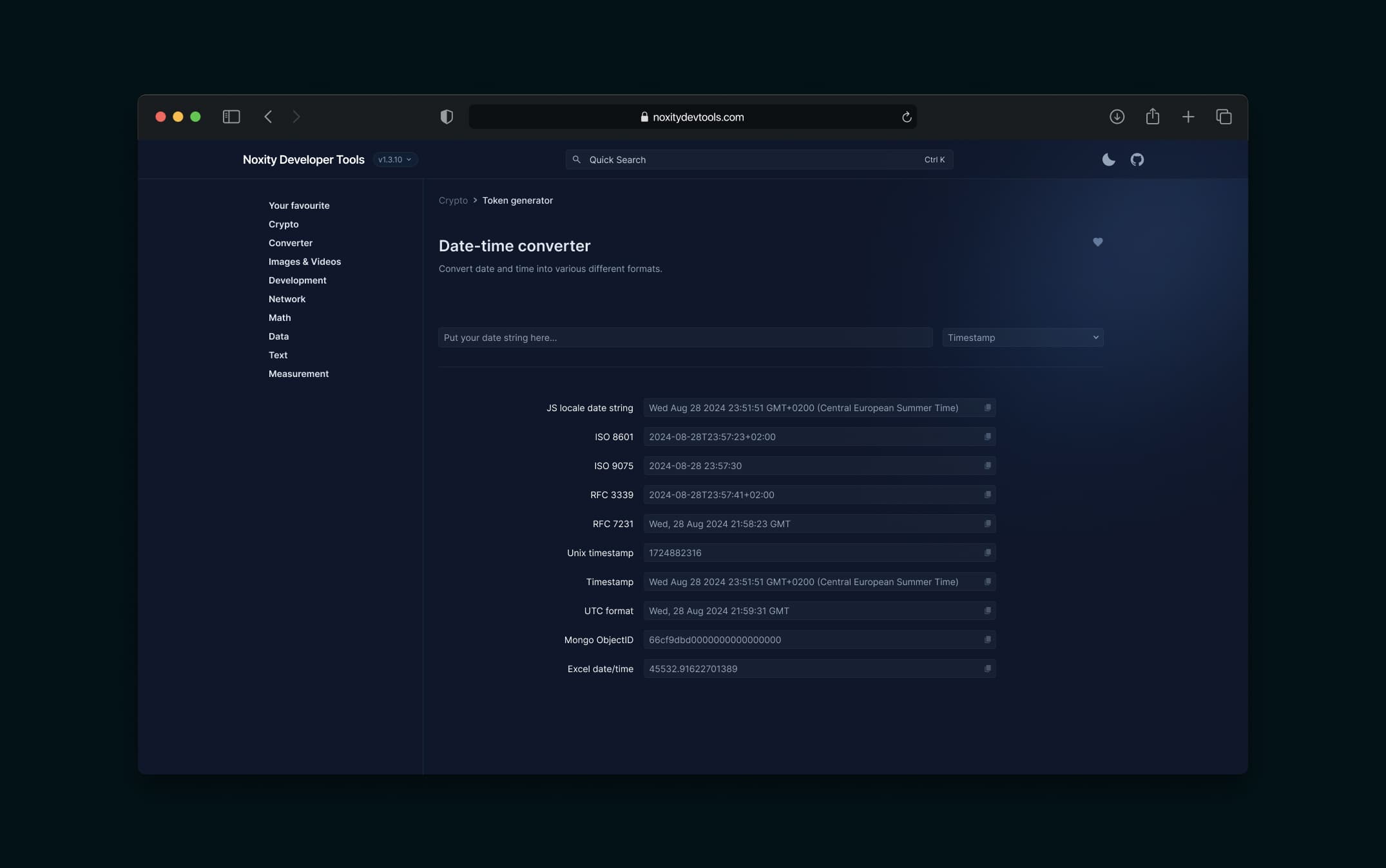
Task: Copy the RFC 3339 value
Action: (x=987, y=495)
